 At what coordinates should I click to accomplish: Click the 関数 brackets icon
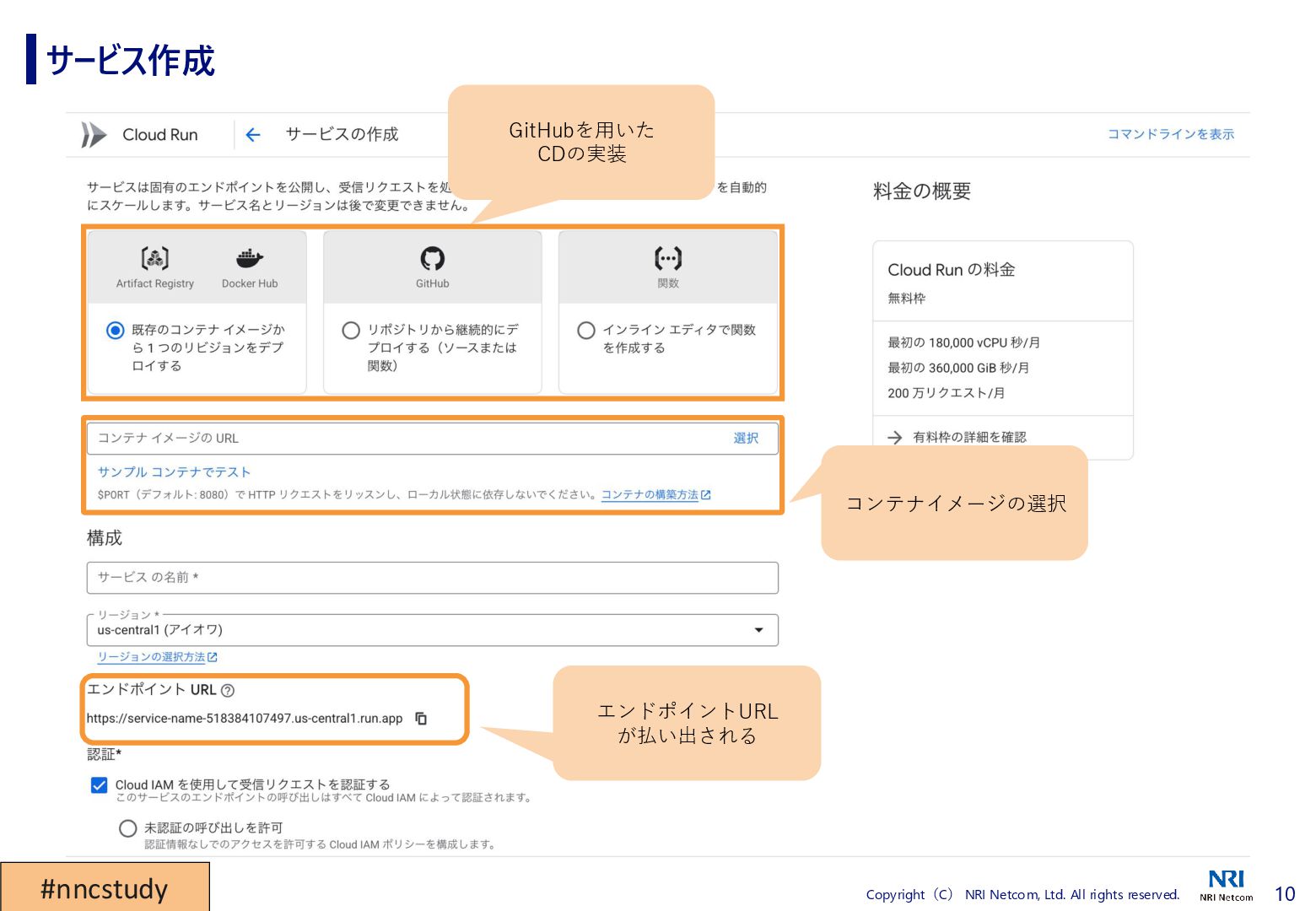[x=668, y=258]
